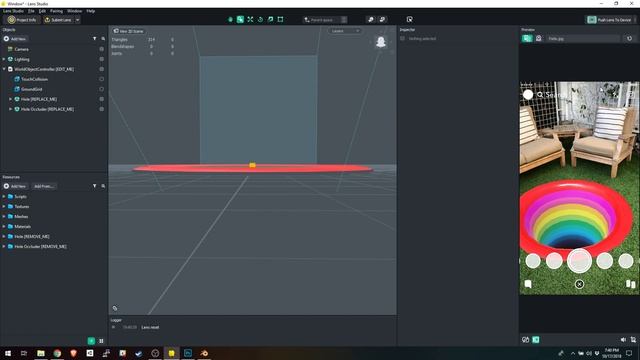Open the Pairing menu
The image size is (640, 360).
point(56,11)
